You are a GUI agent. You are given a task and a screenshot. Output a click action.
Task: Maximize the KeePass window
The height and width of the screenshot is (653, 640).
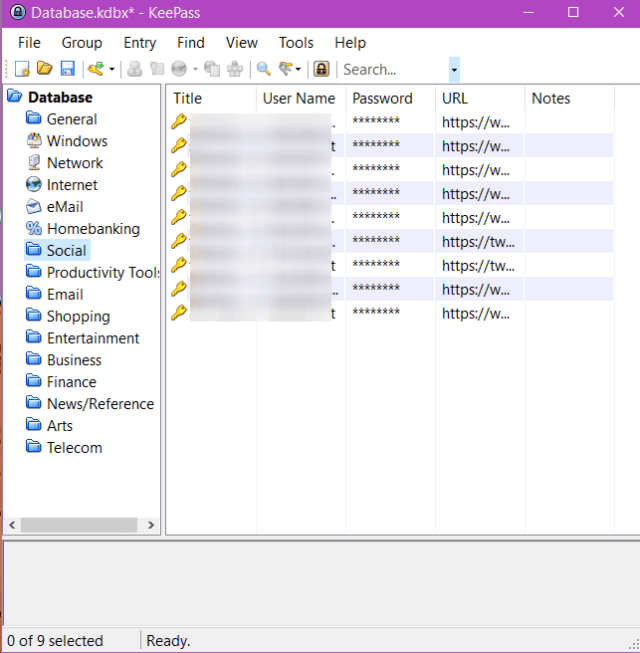[573, 12]
